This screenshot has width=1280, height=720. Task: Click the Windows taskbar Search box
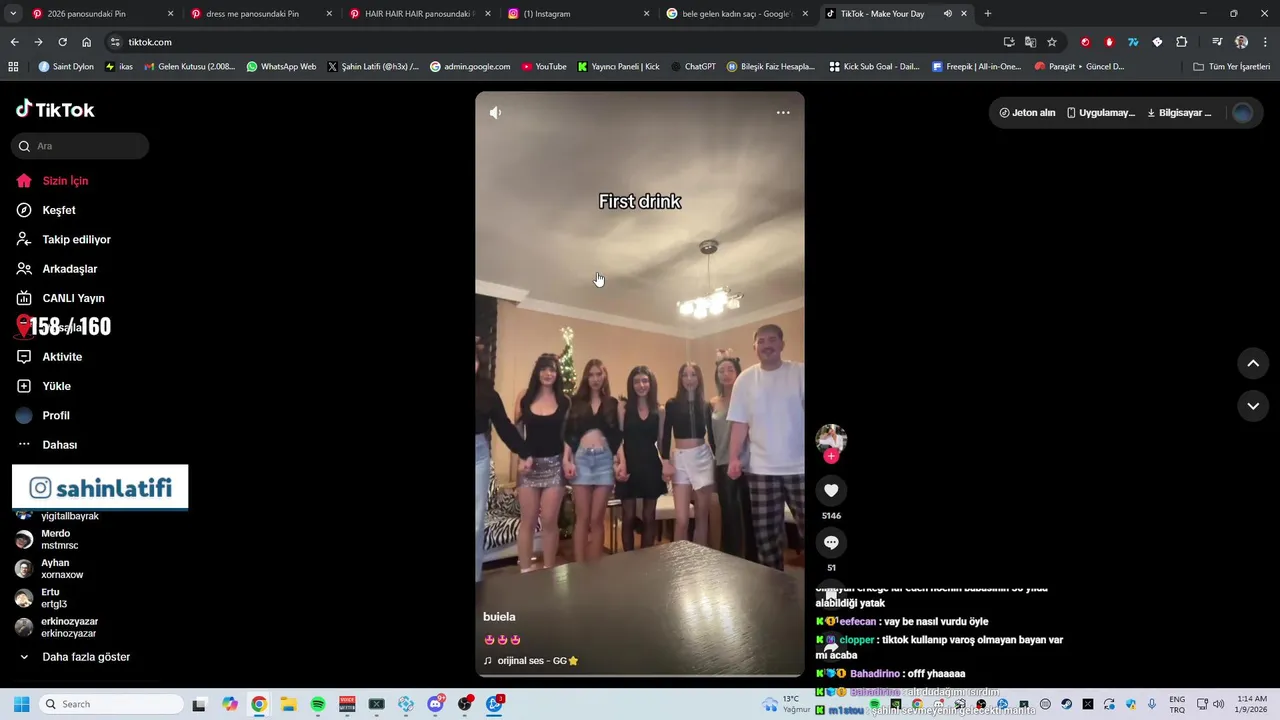point(110,704)
